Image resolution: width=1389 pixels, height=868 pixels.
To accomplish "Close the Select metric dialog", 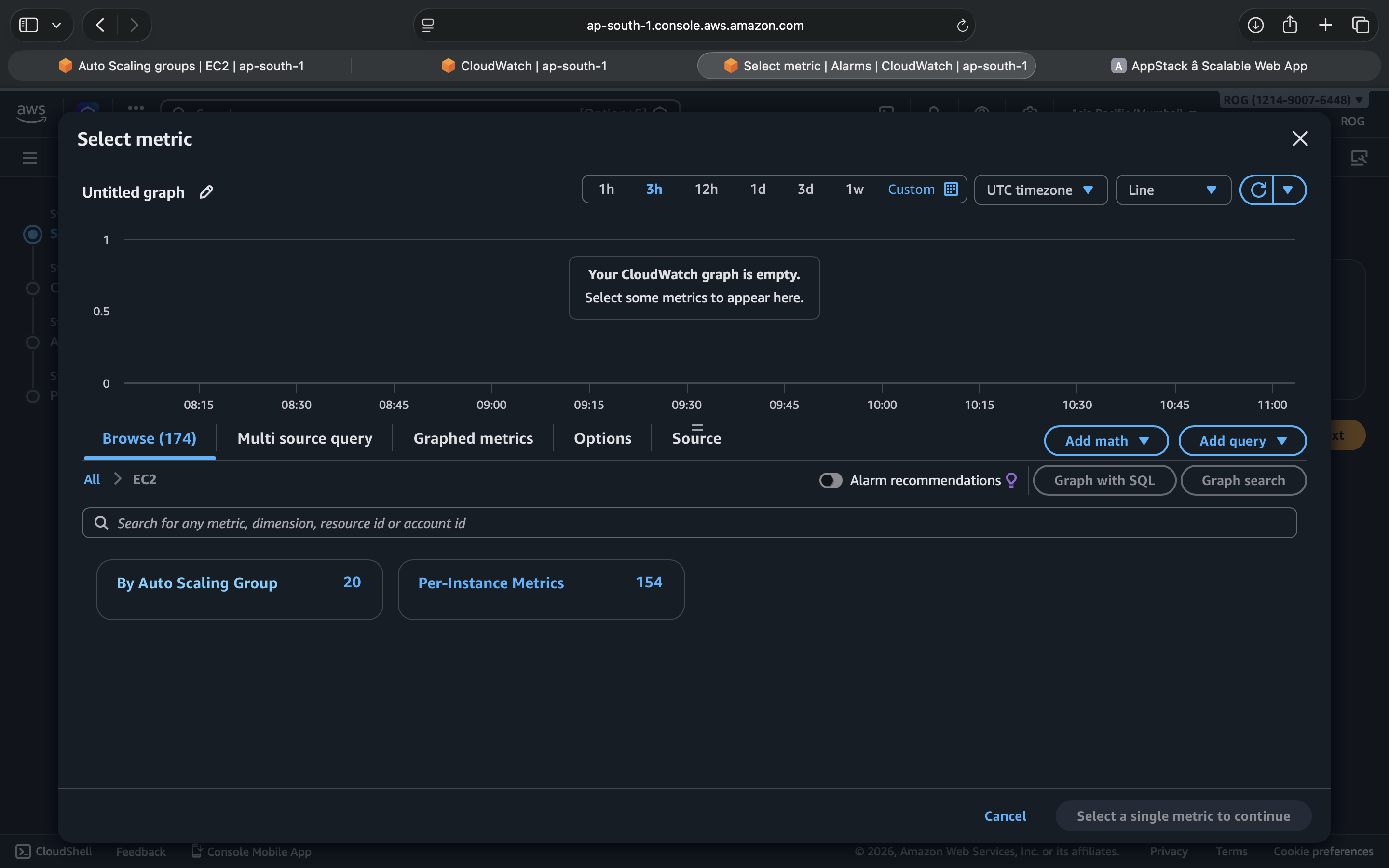I will (x=1299, y=138).
